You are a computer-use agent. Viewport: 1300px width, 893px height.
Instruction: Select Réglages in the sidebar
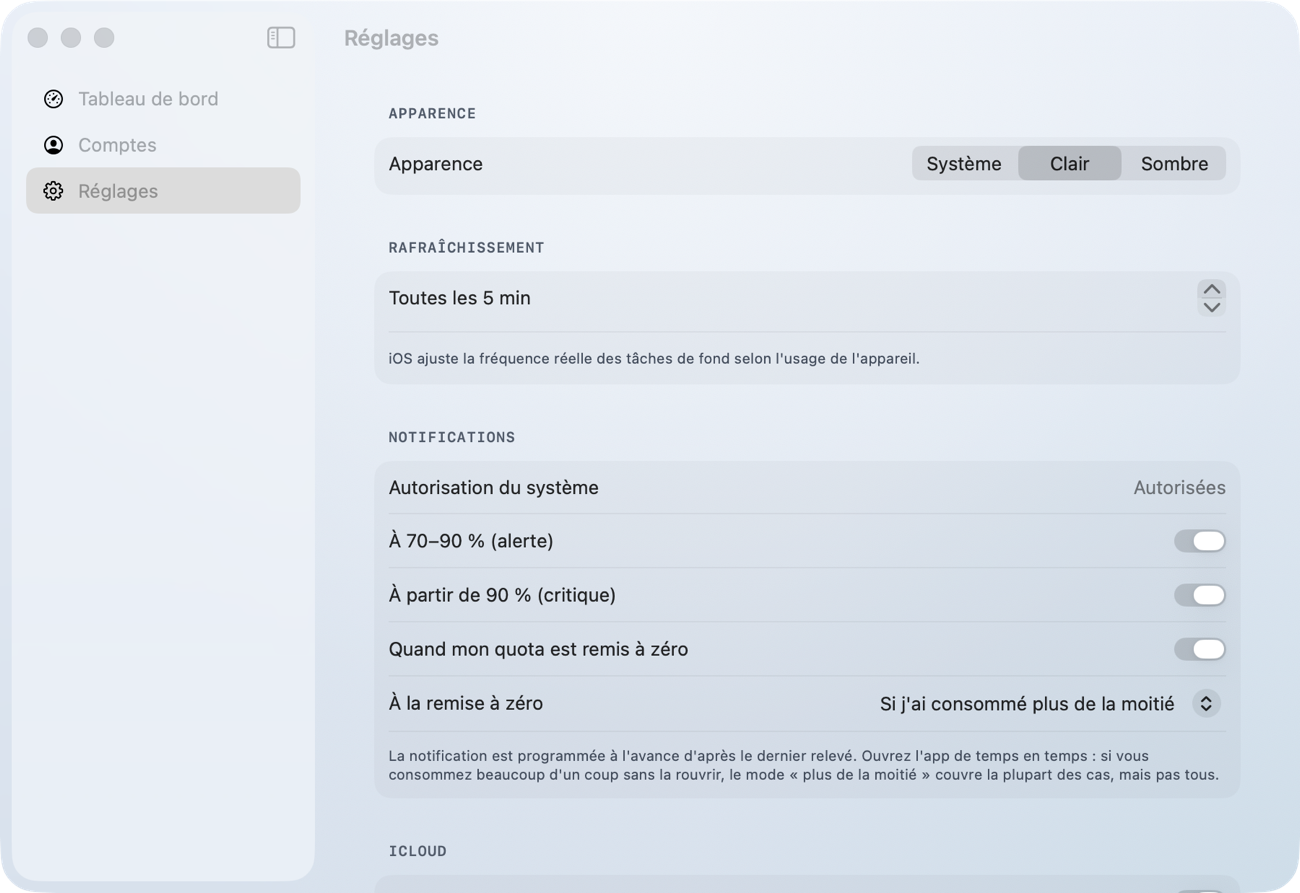pyautogui.click(x=163, y=191)
